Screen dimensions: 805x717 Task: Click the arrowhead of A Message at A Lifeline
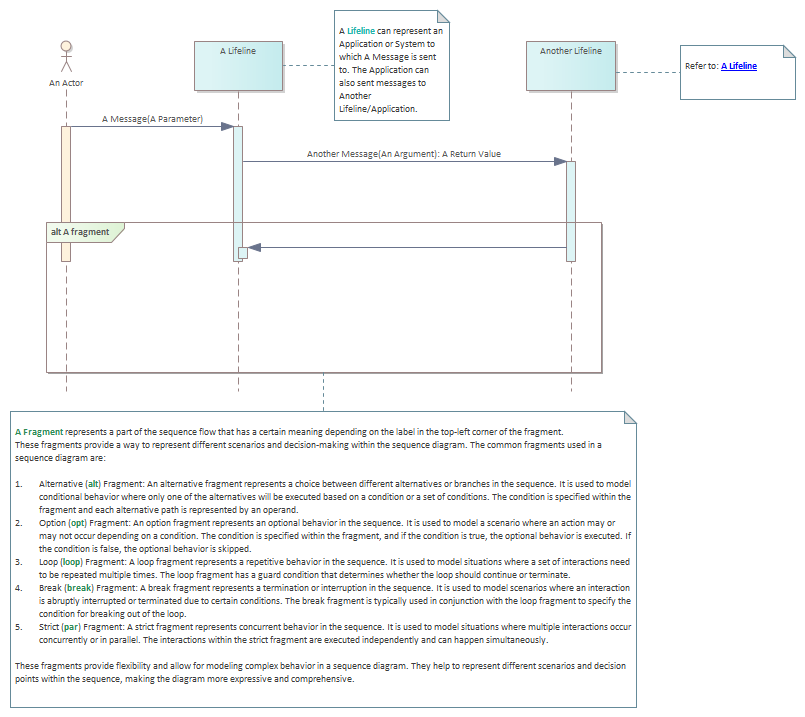(x=228, y=126)
